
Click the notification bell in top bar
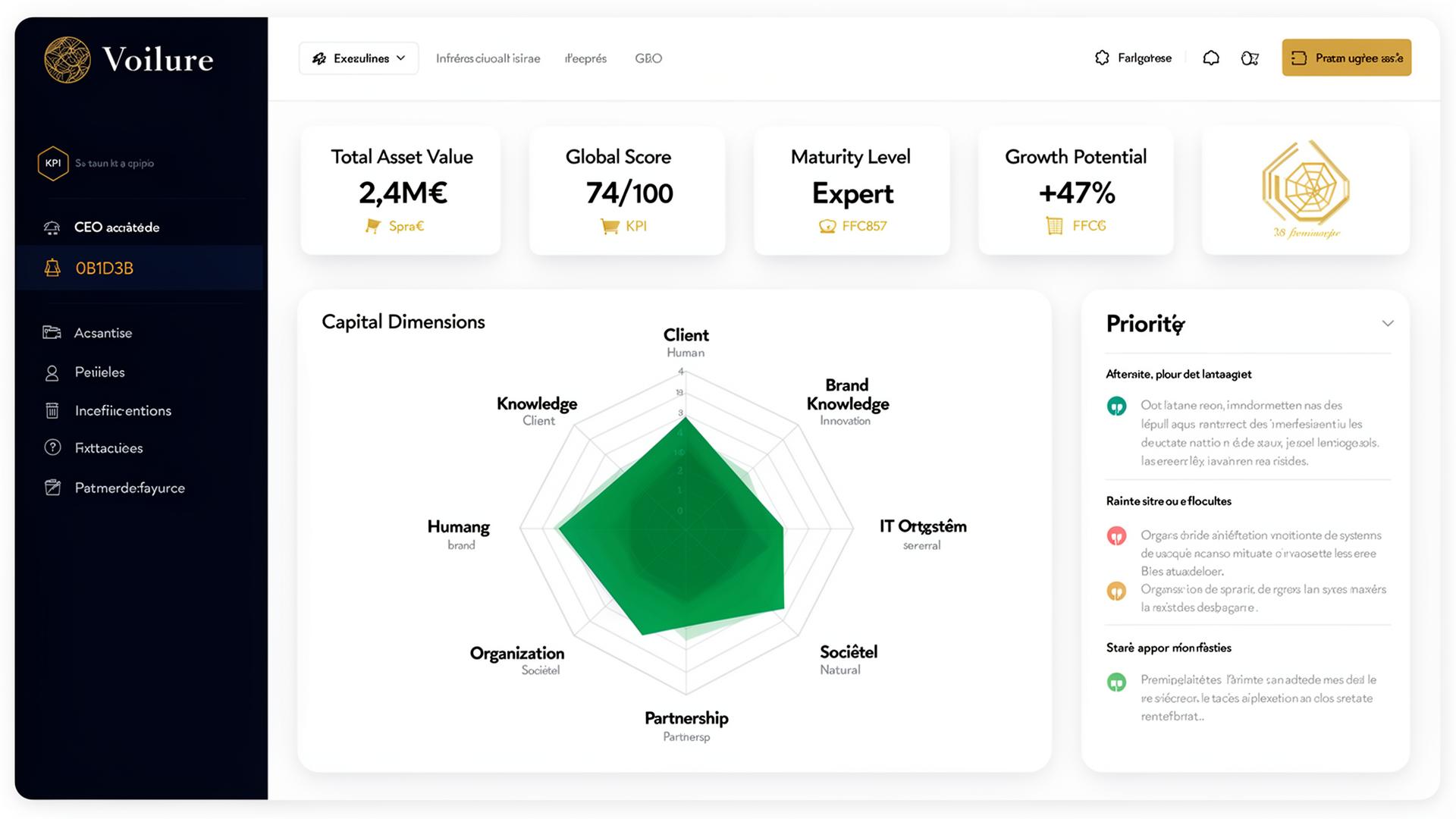pos(1211,57)
